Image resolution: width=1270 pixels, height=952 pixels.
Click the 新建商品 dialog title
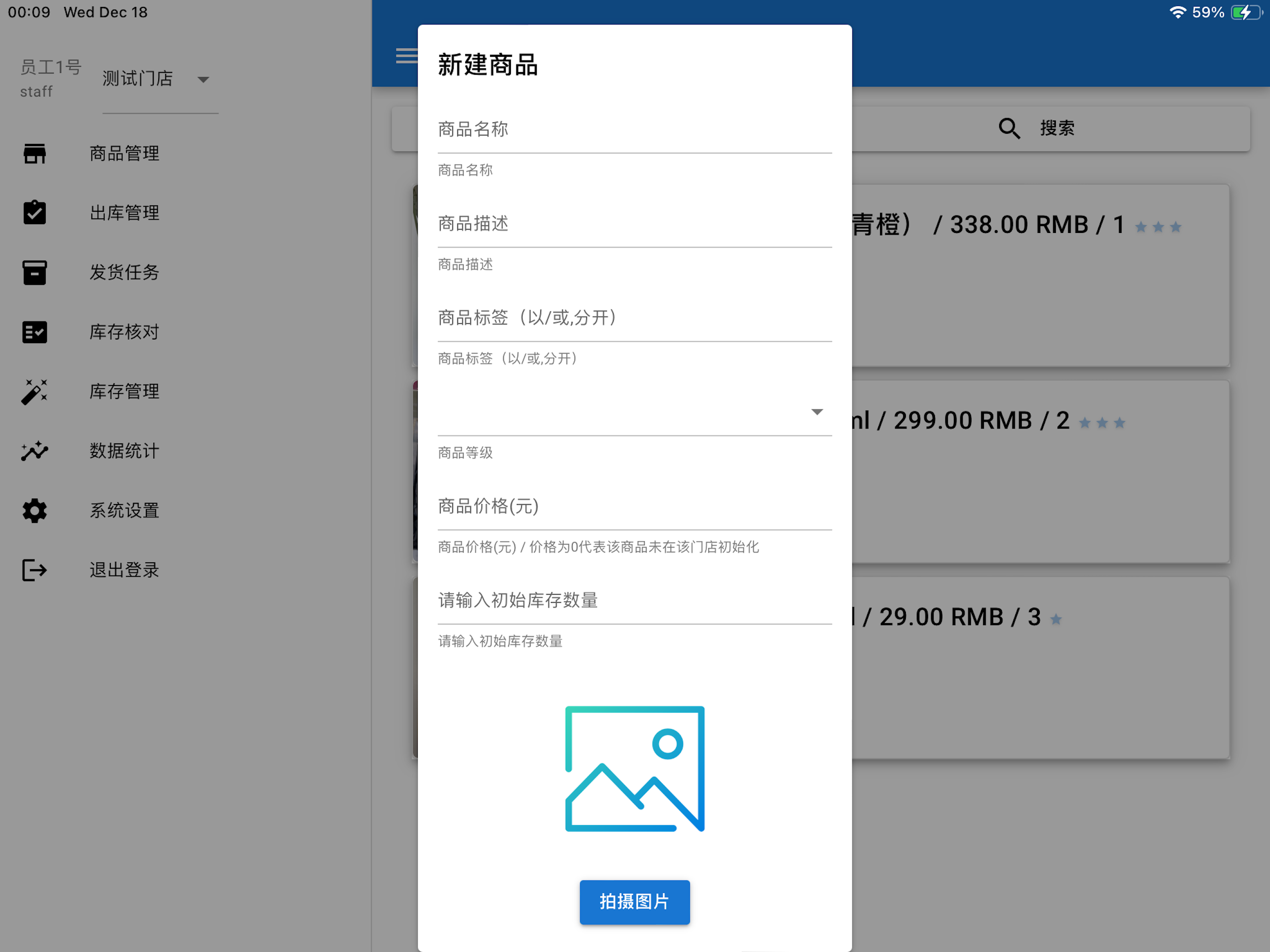(x=487, y=64)
